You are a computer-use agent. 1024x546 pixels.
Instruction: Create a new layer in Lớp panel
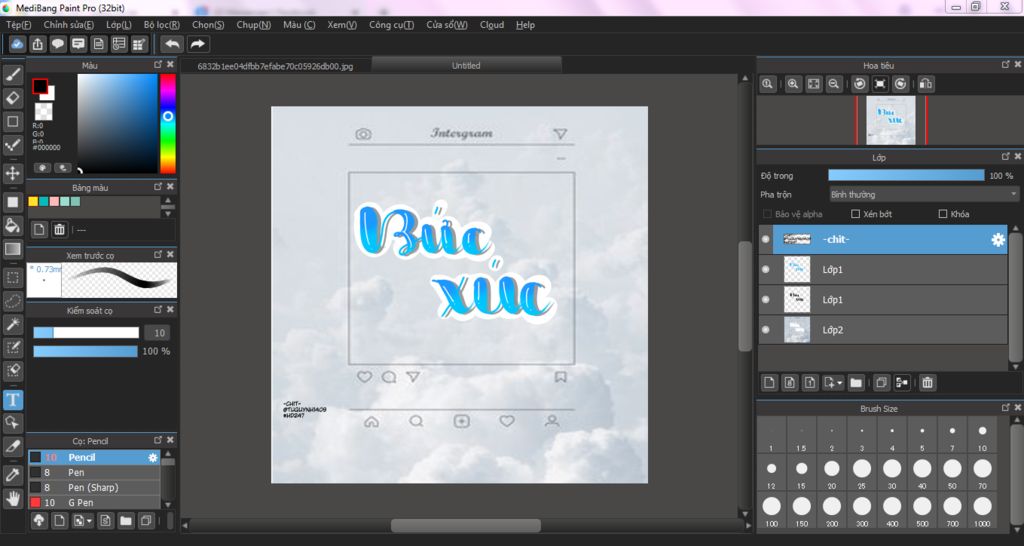tap(769, 383)
